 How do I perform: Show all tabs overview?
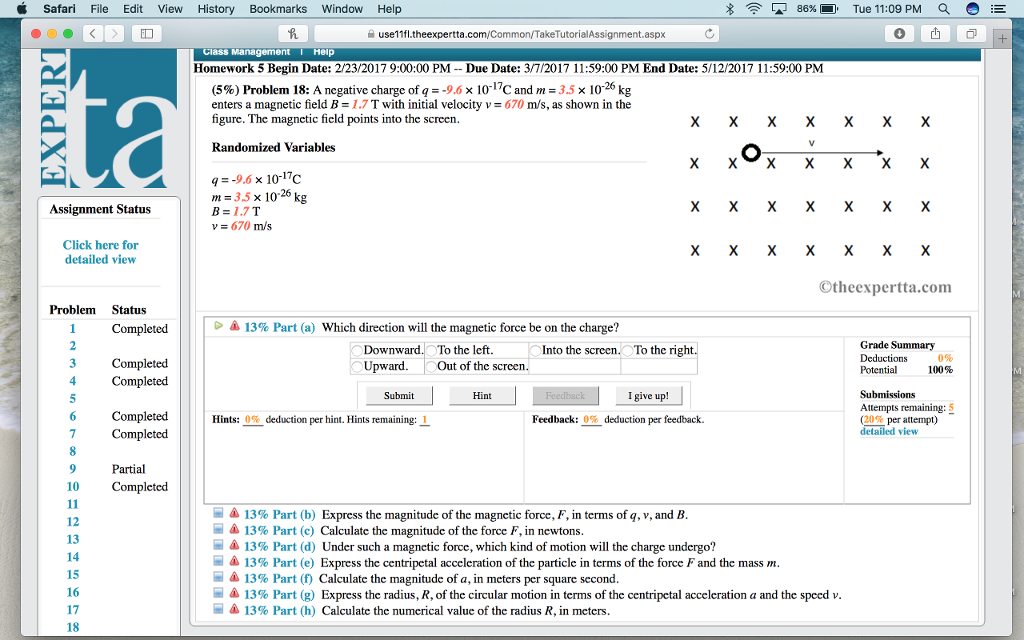tap(971, 33)
